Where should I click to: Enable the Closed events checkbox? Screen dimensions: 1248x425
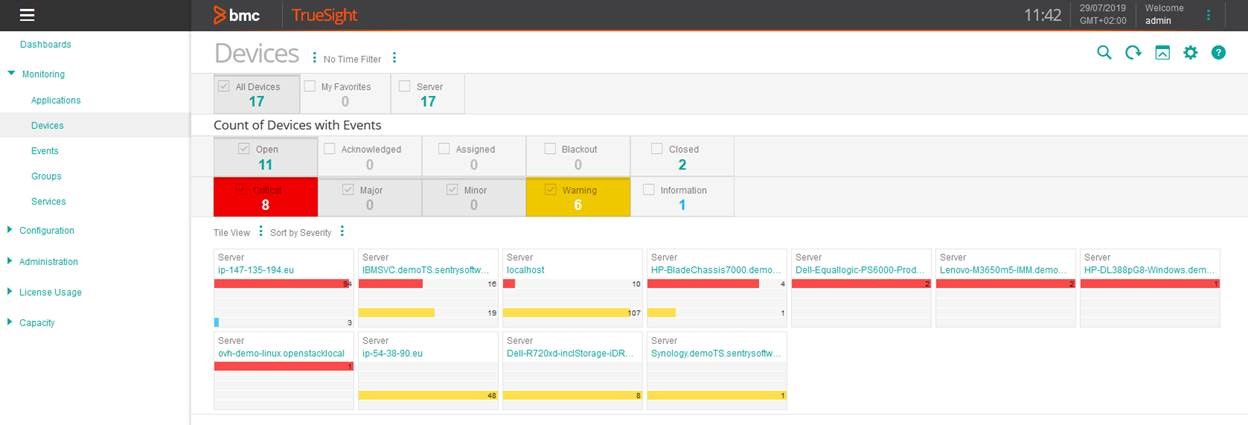pyautogui.click(x=657, y=149)
